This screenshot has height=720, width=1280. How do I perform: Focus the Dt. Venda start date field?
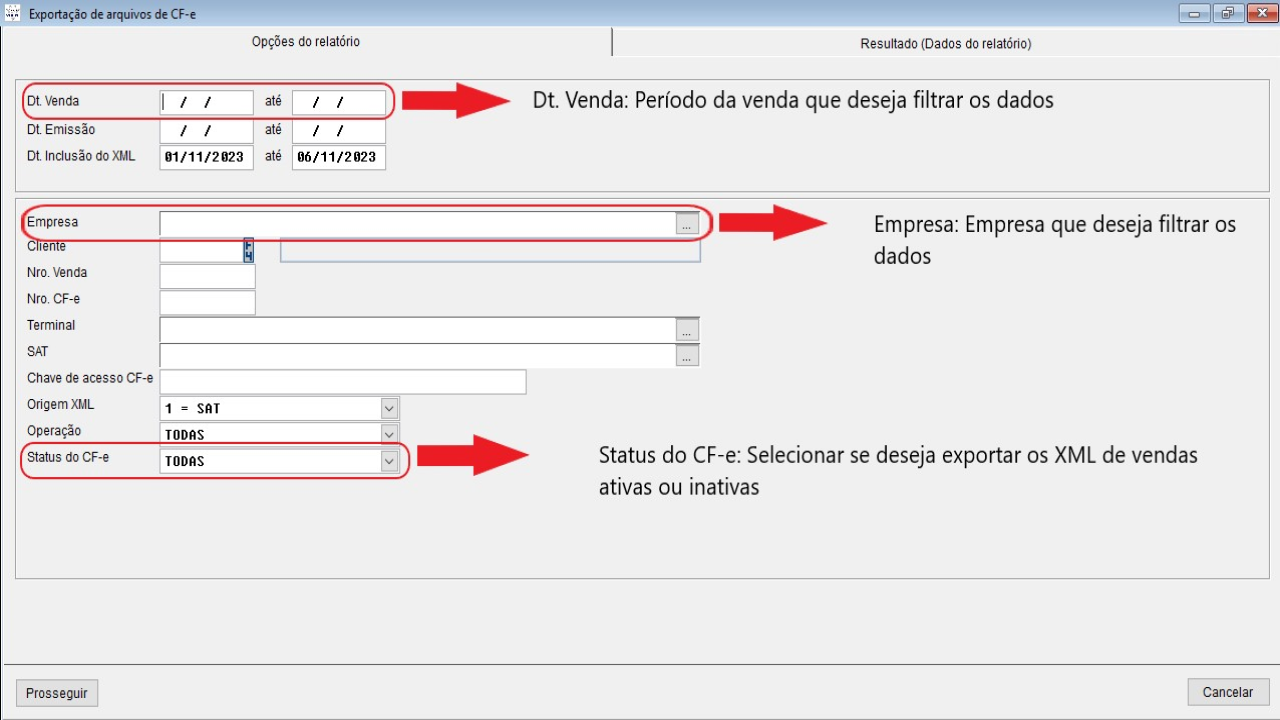click(207, 102)
